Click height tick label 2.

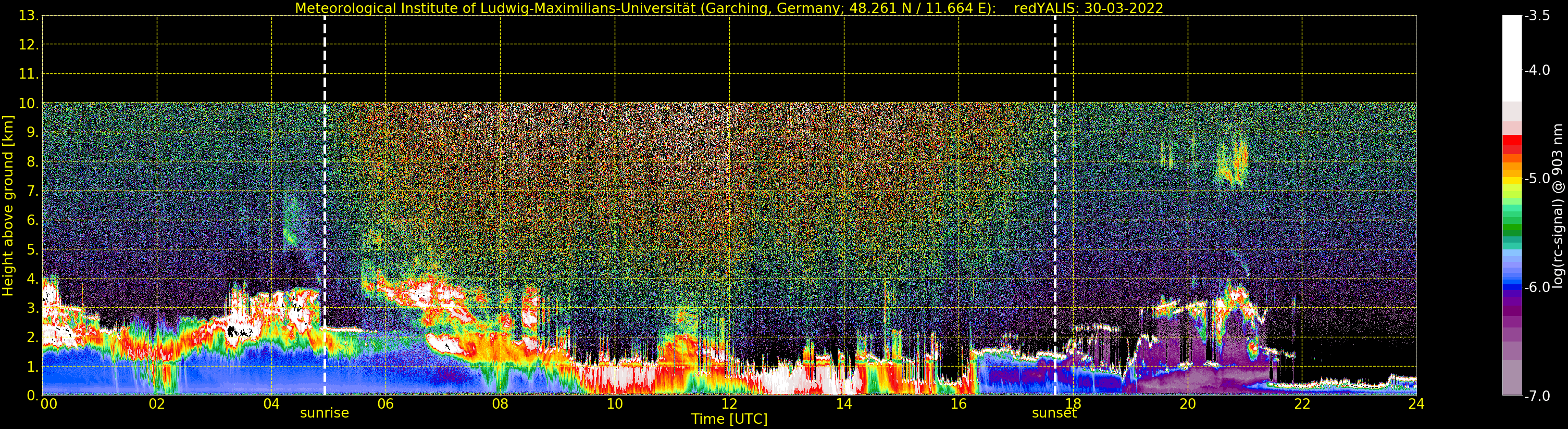pyautogui.click(x=33, y=337)
